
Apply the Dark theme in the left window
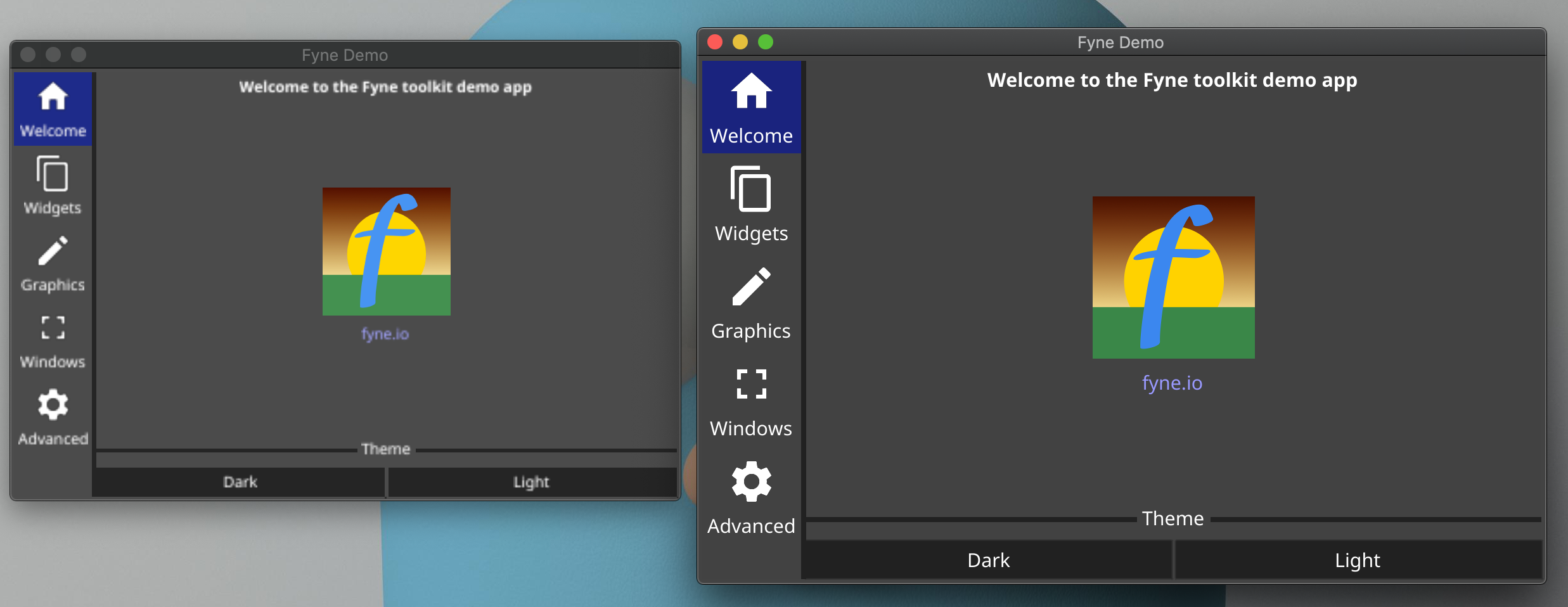[x=240, y=482]
